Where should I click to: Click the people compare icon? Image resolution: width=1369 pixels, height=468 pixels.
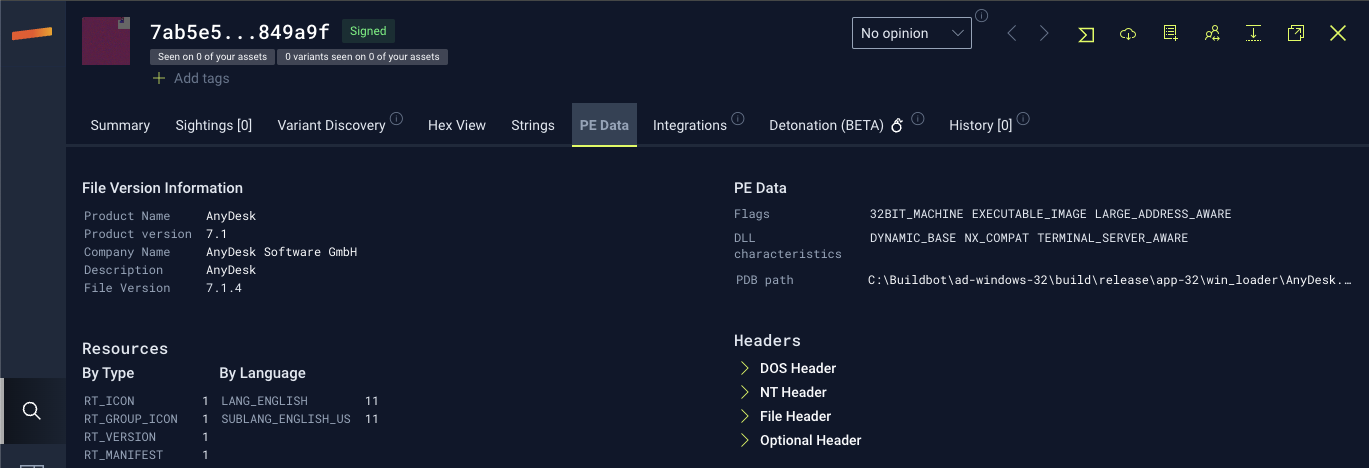1212,34
